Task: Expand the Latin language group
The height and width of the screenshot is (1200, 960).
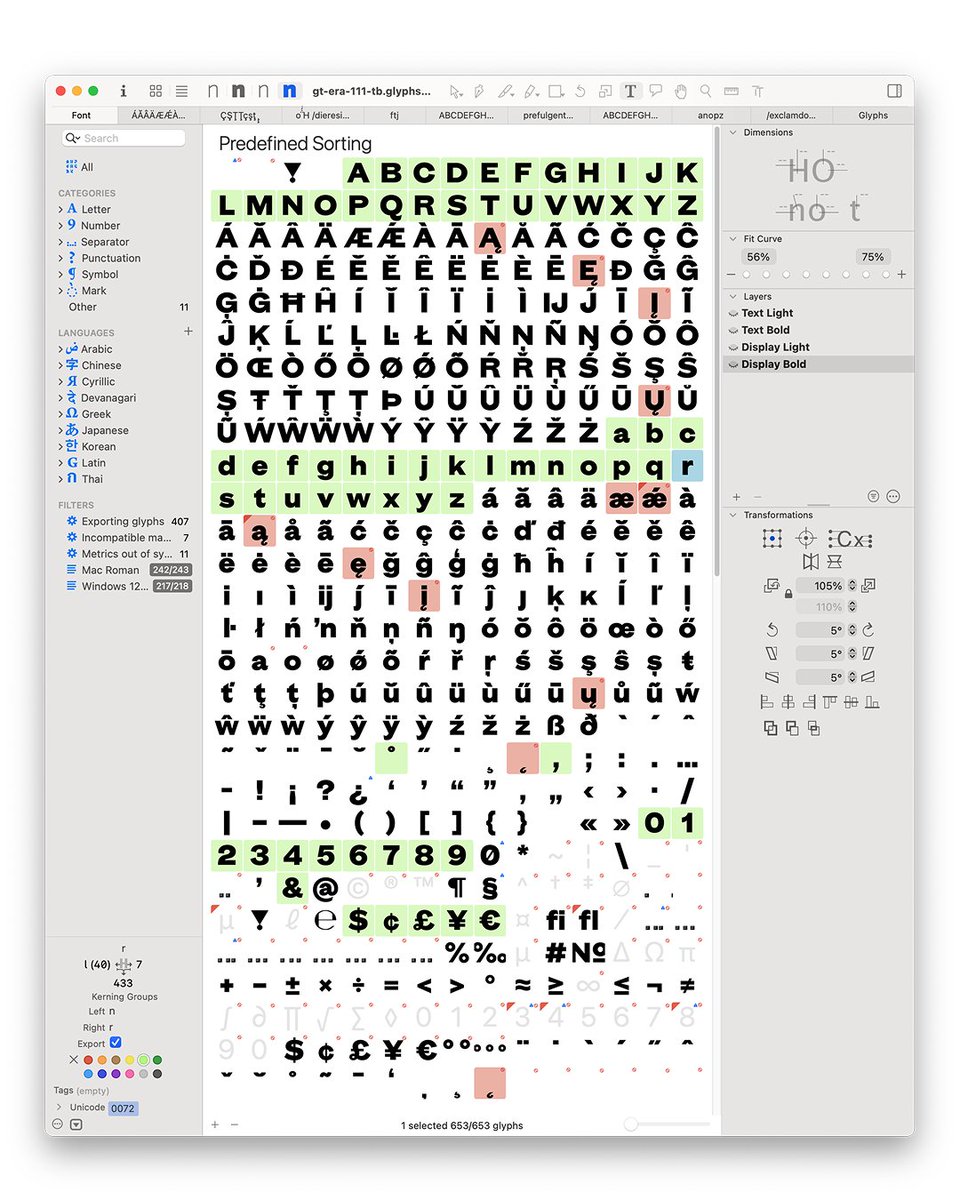Action: click(61, 463)
